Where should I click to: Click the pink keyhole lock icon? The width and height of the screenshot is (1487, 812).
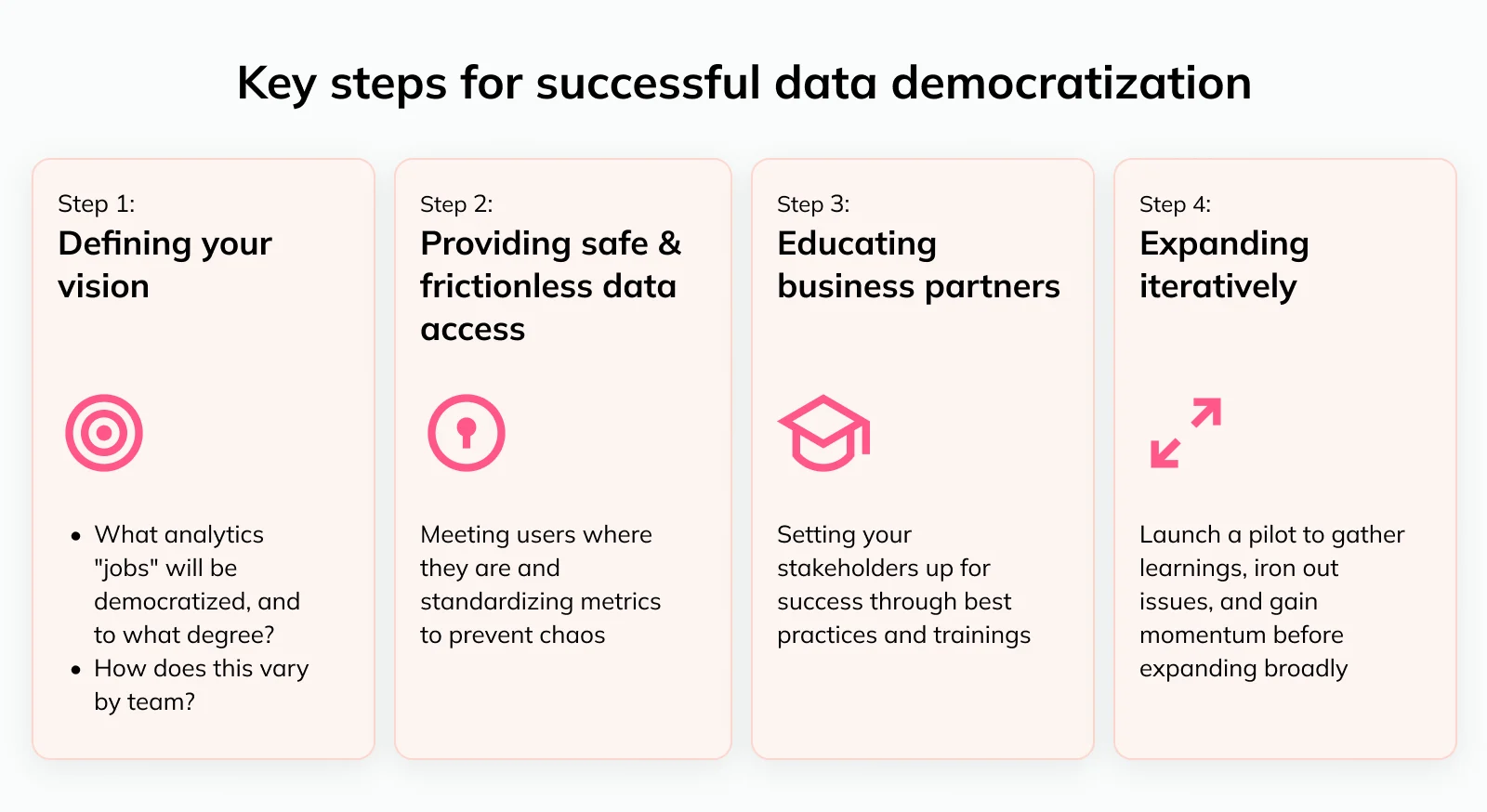point(467,433)
